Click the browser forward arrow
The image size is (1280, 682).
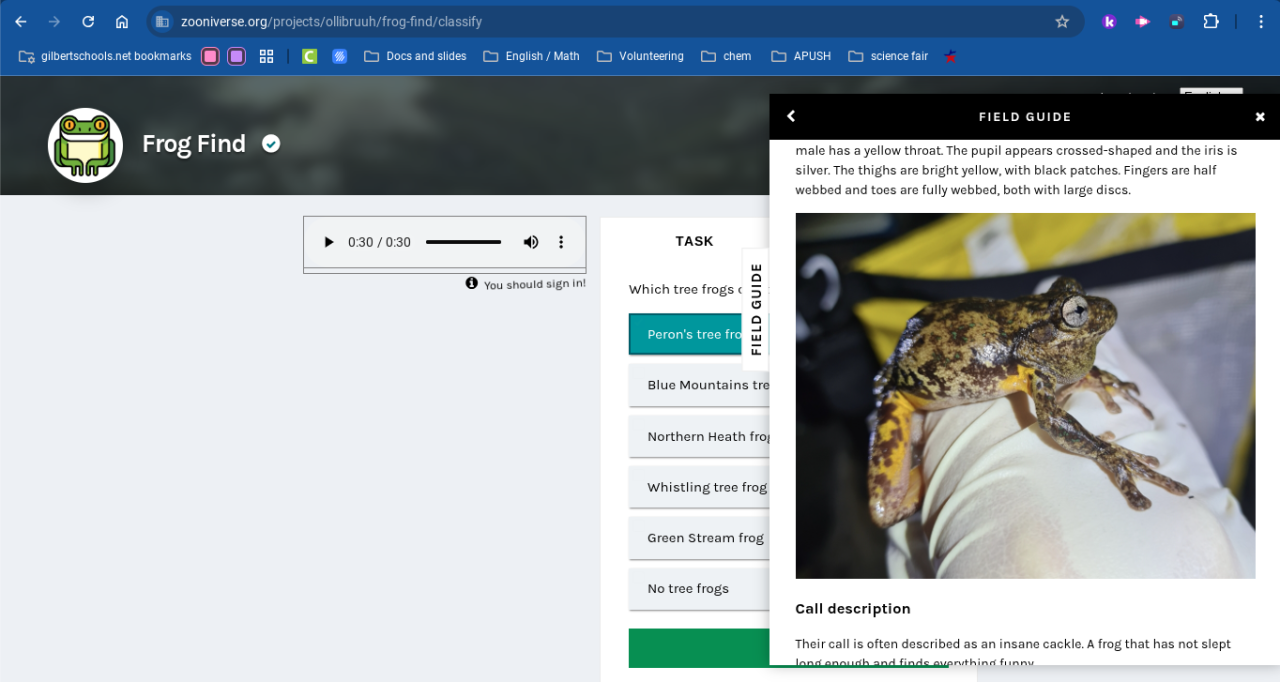click(x=54, y=21)
